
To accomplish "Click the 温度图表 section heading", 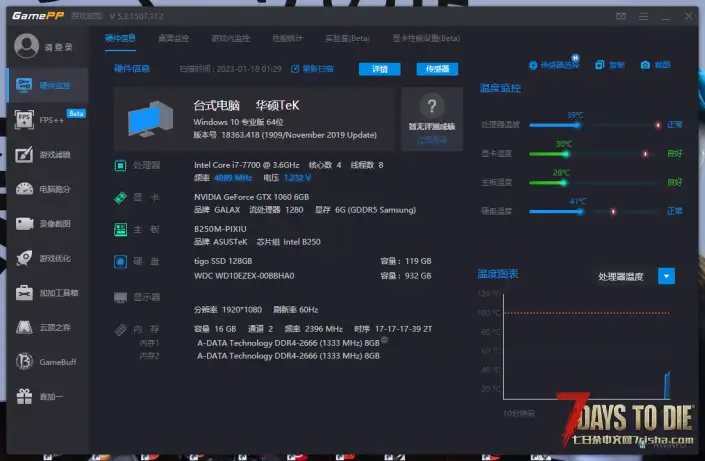I will tap(498, 274).
